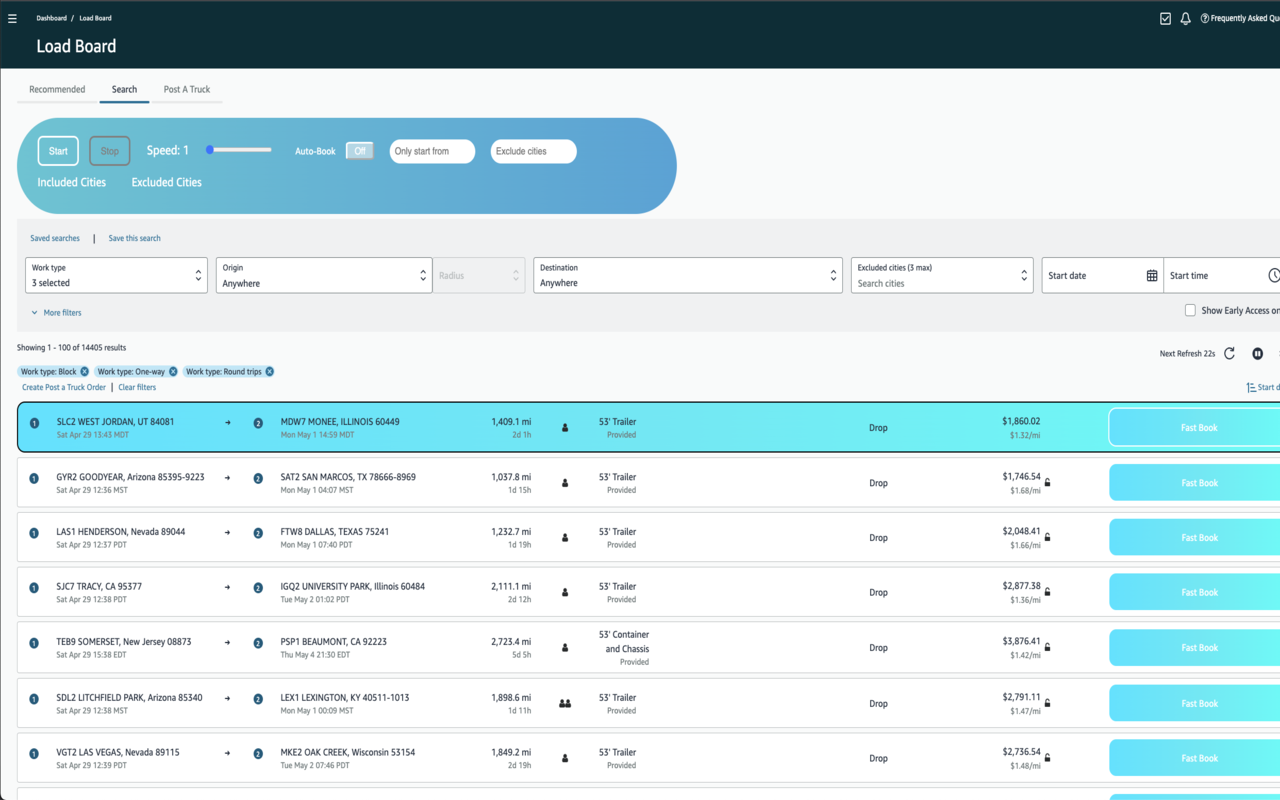This screenshot has width=1280, height=800.
Task: Click Clear filters
Action: click(x=137, y=387)
